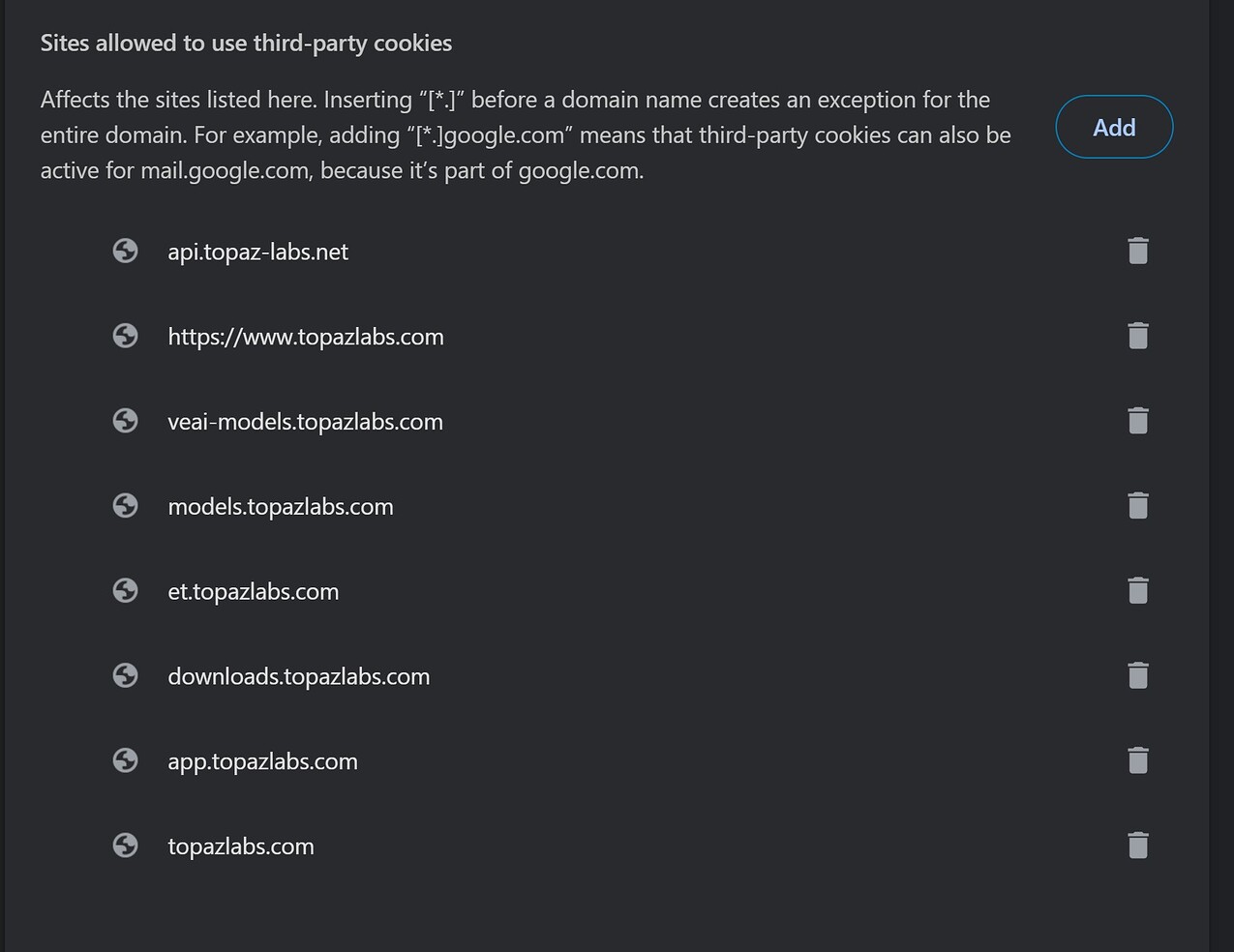Image resolution: width=1234 pixels, height=952 pixels.
Task: Select the downloads.topazlabs.com list row
Action: point(299,676)
